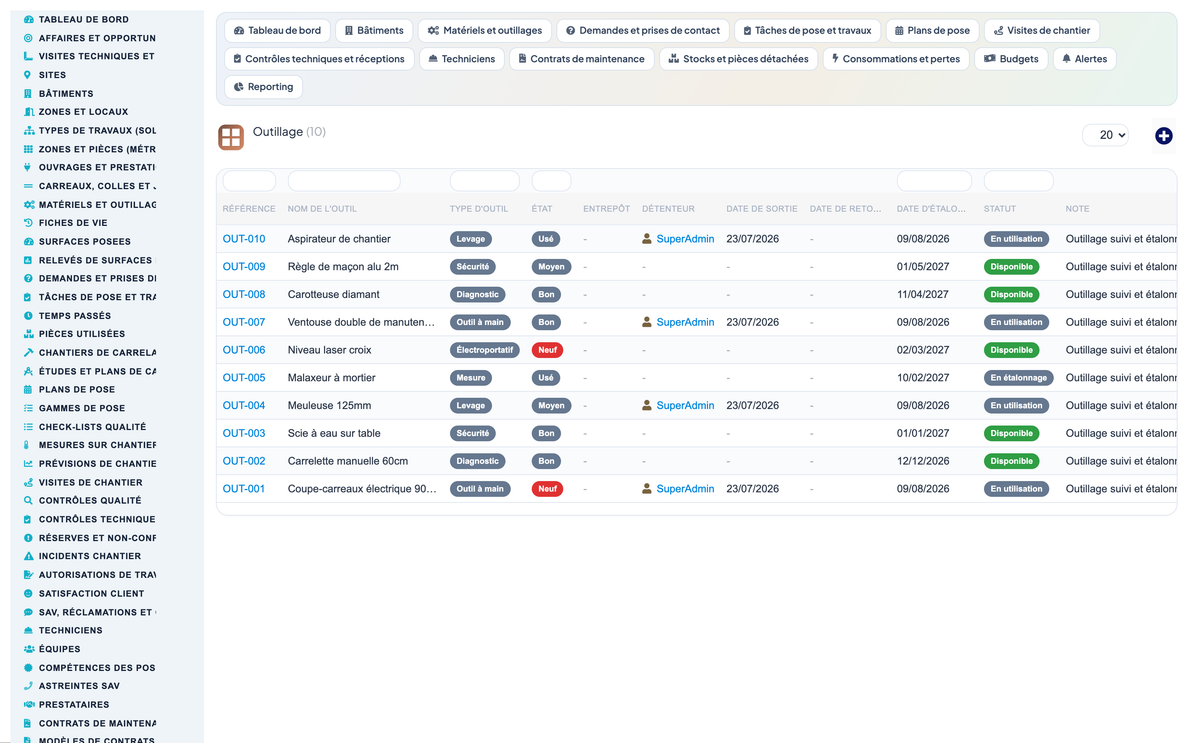Click the Incidents chantier warning icon

click(x=28, y=556)
